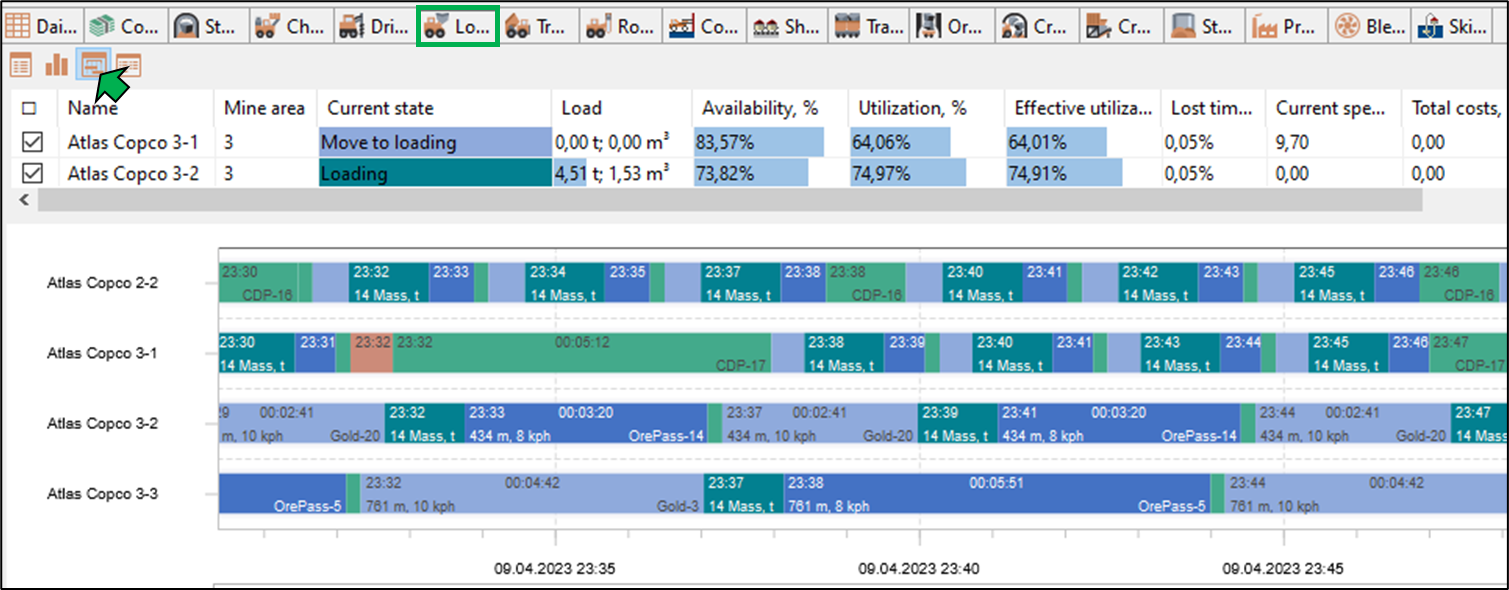Screen dimensions: 1509x590
Task: Click the 83,57% availability bar
Action: 760,142
